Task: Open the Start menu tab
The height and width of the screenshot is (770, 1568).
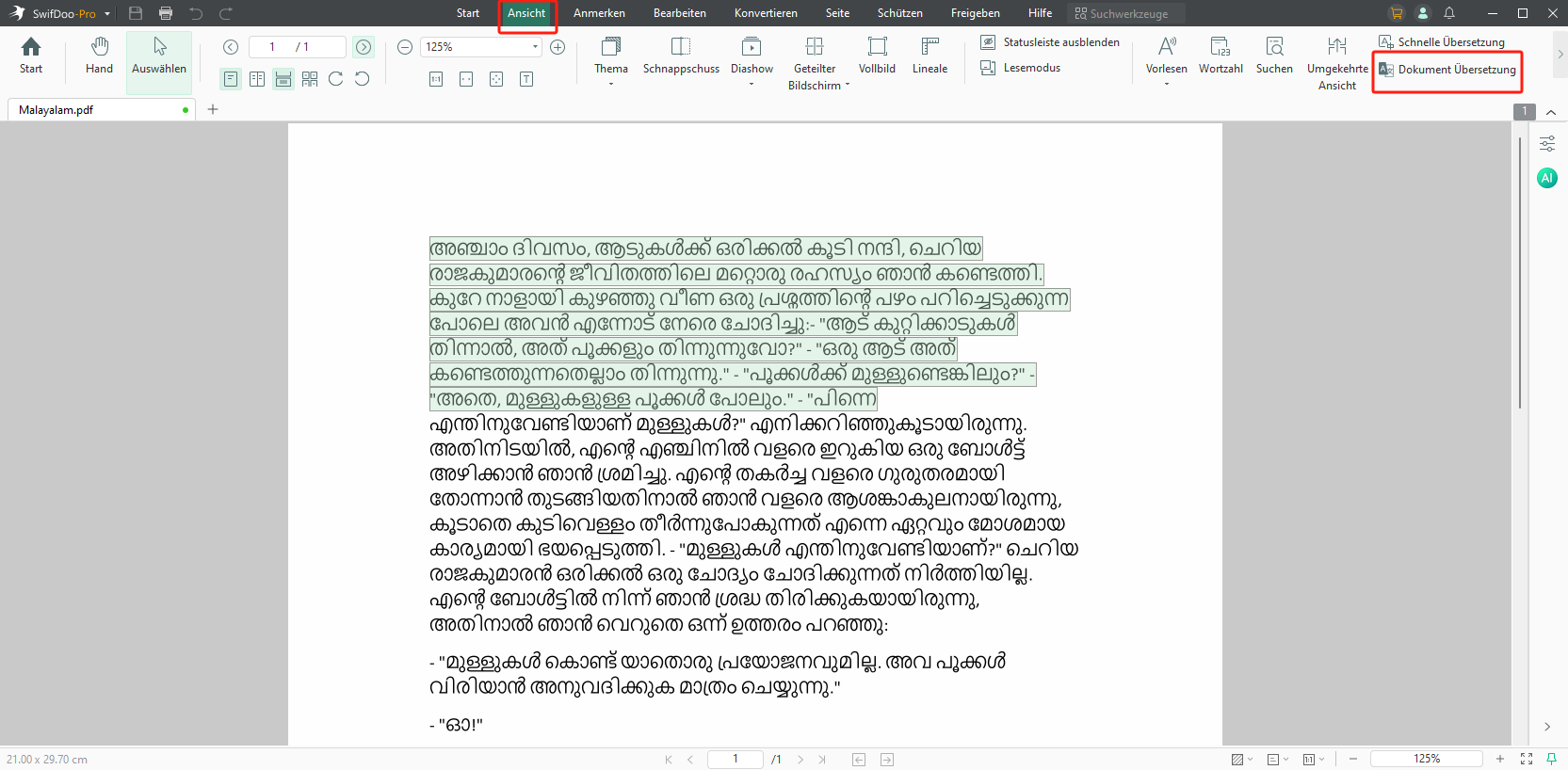Action: 468,13
